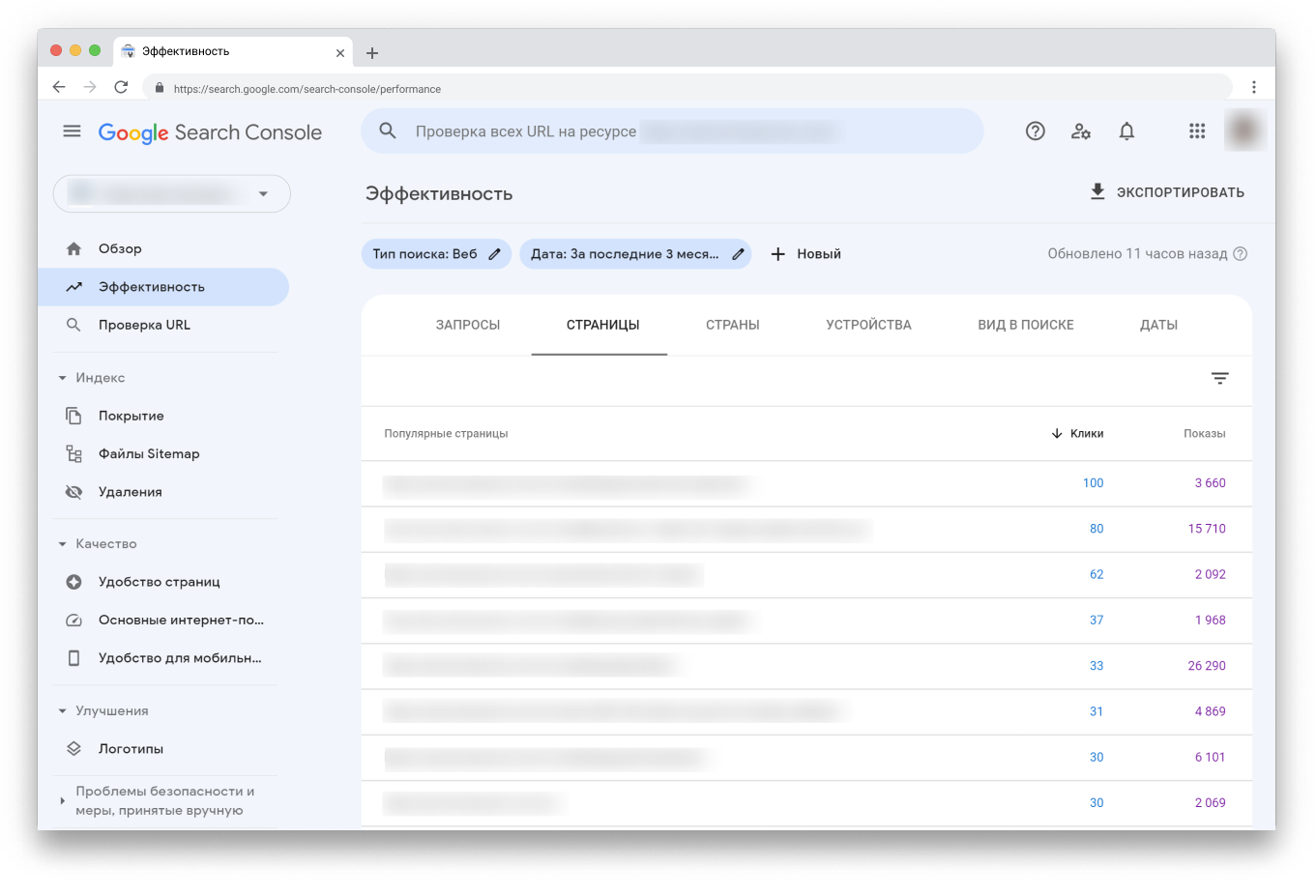This screenshot has width=1316, height=896.
Task: Switch to the УСТРОЙСТВА tab
Action: point(867,325)
